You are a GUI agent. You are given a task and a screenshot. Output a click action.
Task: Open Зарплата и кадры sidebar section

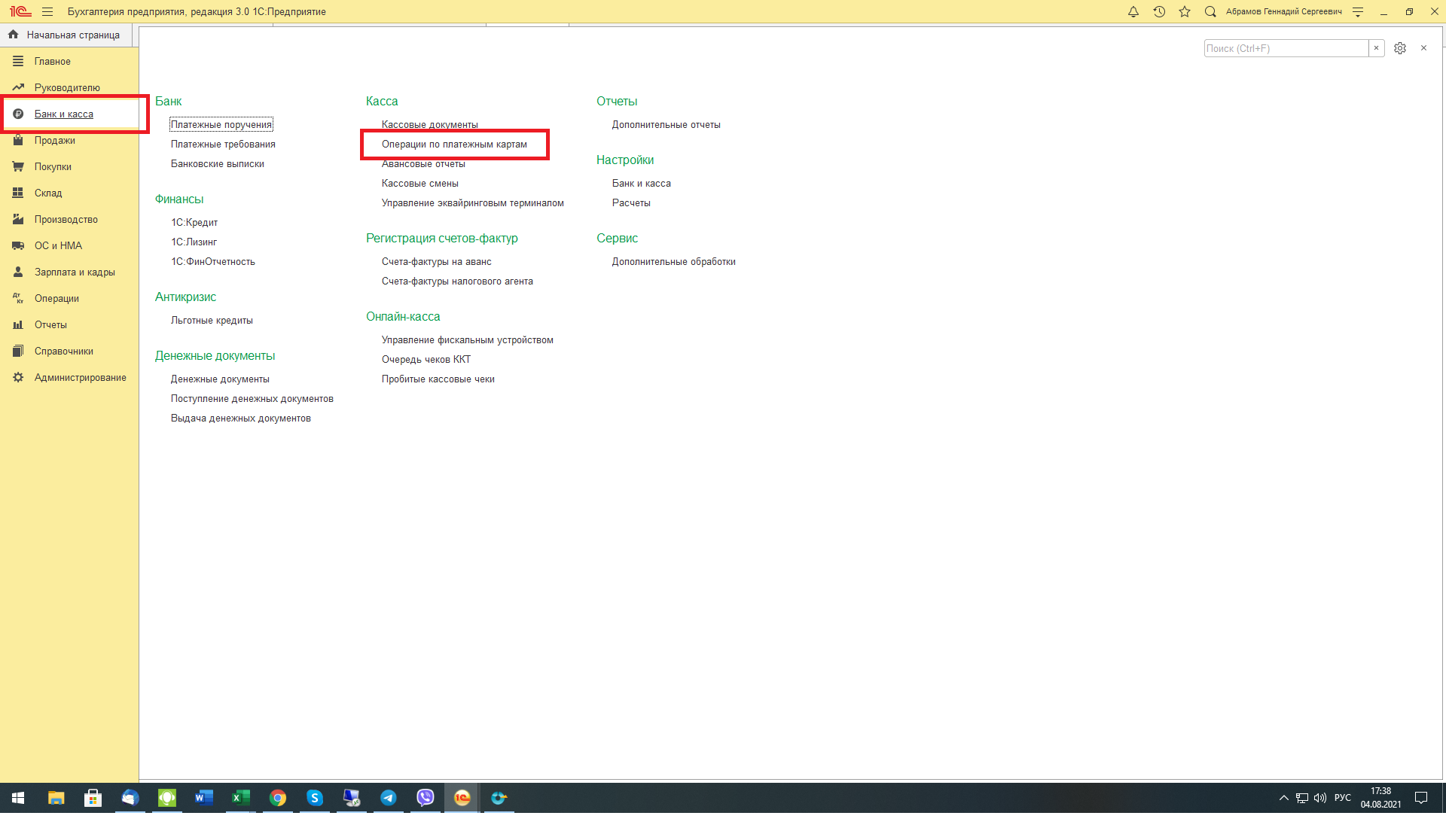[x=75, y=272]
